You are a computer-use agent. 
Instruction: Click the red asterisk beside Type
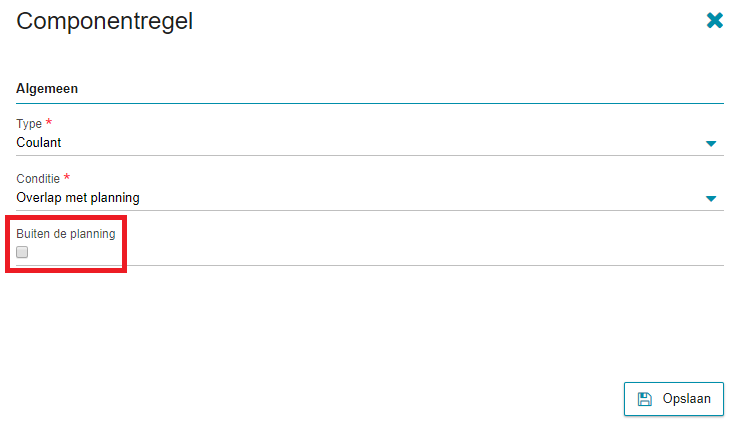click(49, 122)
